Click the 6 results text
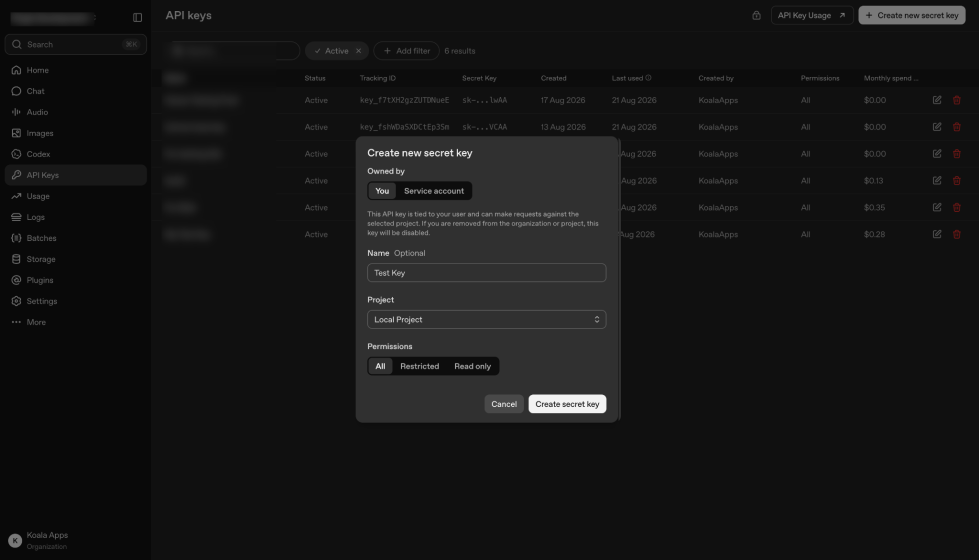Screen dimensions: 979x560 460,51
